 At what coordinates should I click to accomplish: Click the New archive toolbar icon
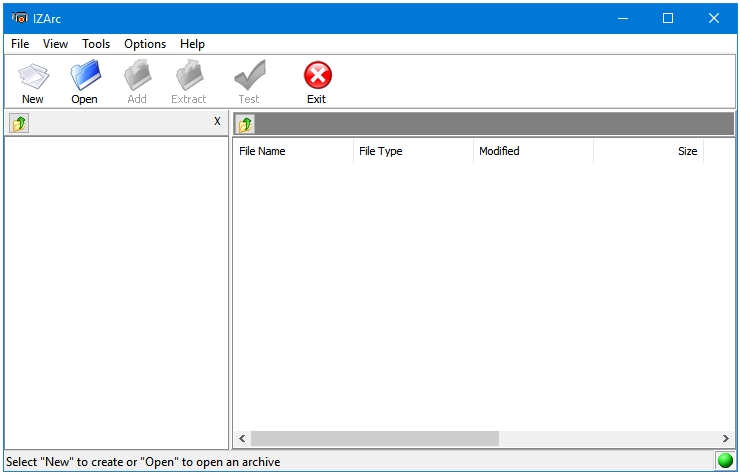coord(33,76)
